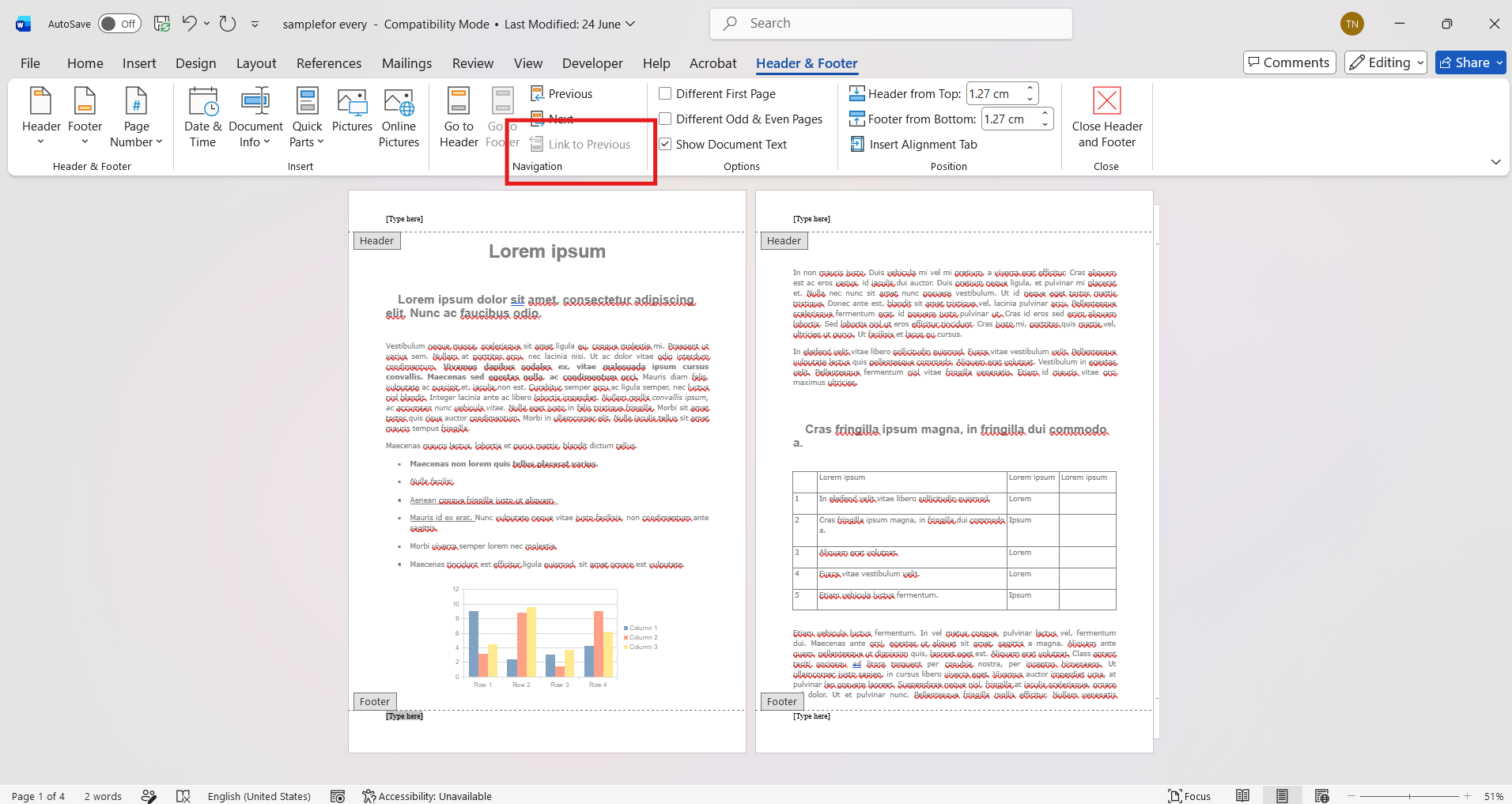Open Document Info options
1512x804 pixels.
(x=255, y=116)
